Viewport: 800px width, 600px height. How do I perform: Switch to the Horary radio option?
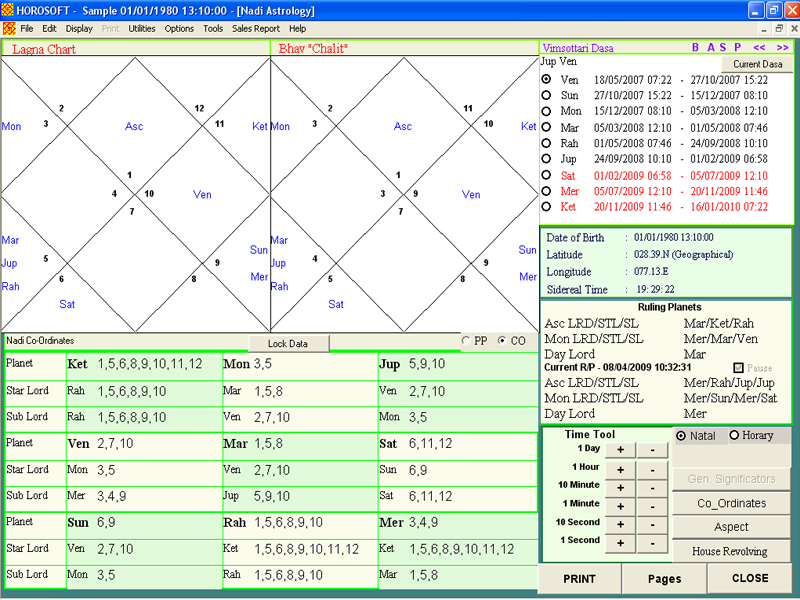(x=734, y=435)
